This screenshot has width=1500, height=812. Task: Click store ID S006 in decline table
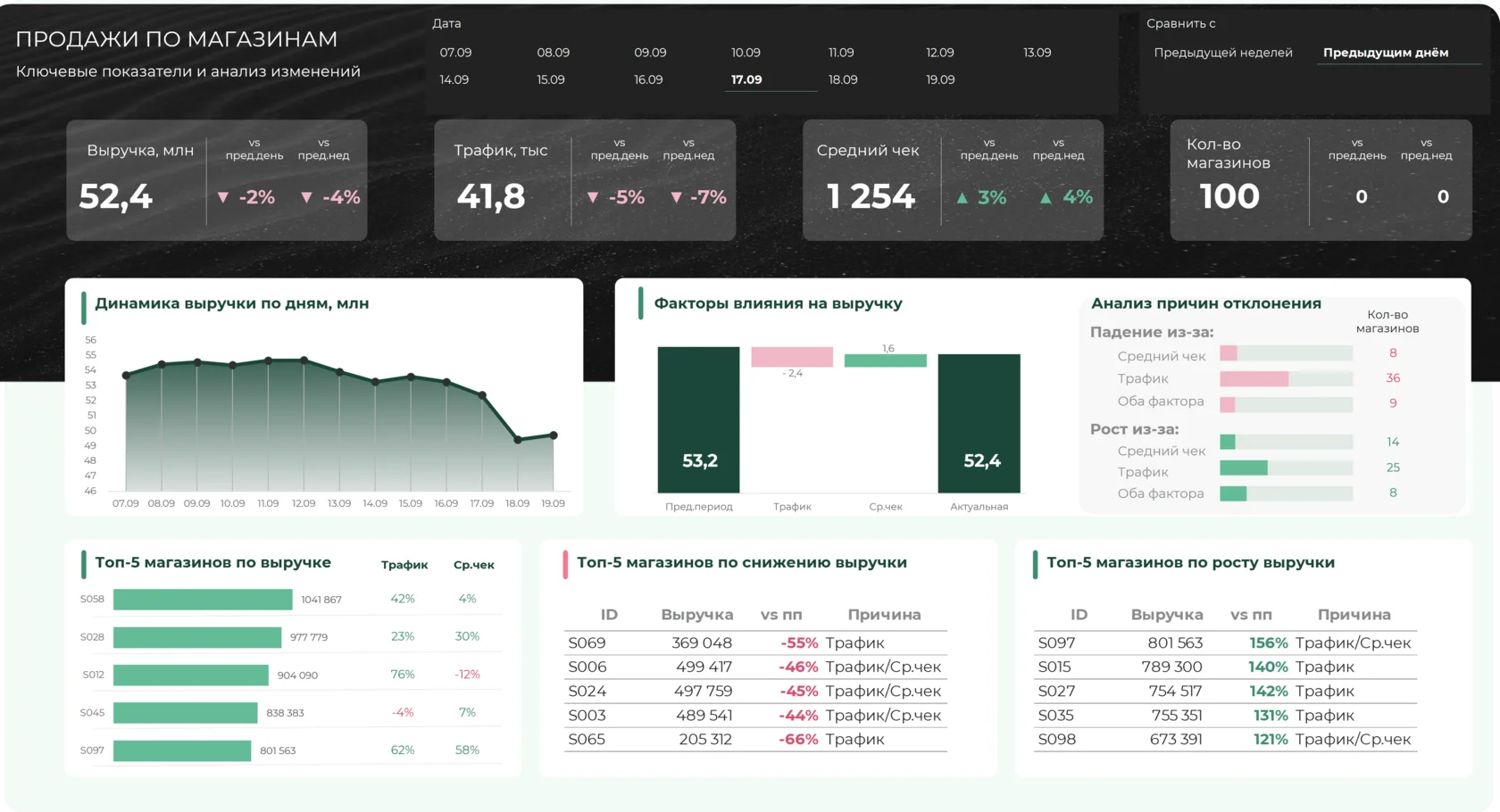pyautogui.click(x=587, y=667)
